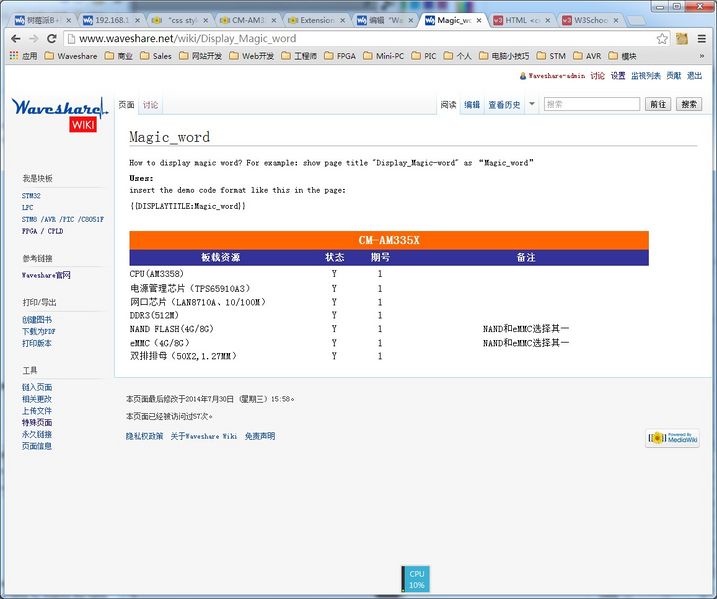Open the STM8 /AVR /PIC /C8051F link
Image resolution: width=717 pixels, height=599 pixels.
[x=63, y=219]
